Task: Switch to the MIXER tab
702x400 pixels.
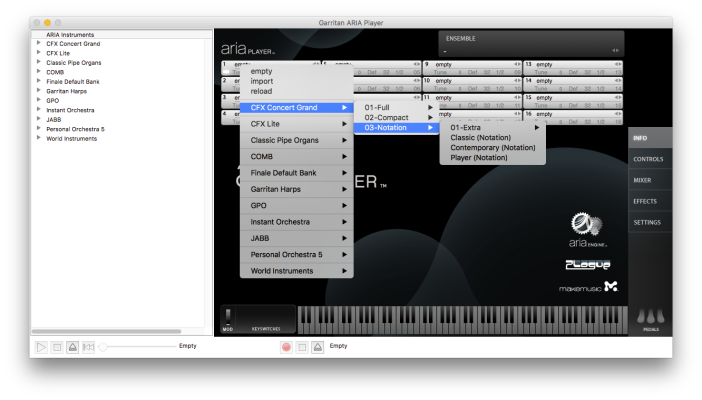Action: pyautogui.click(x=650, y=180)
